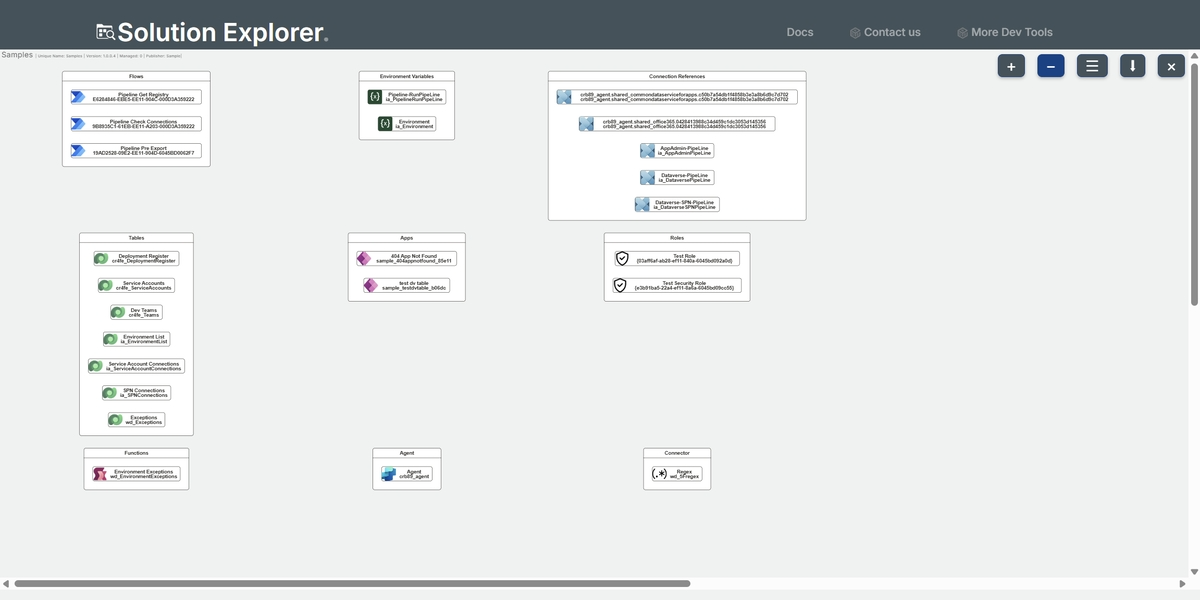Click the Test Security Role shield icon
1200x600 pixels.
(620, 286)
